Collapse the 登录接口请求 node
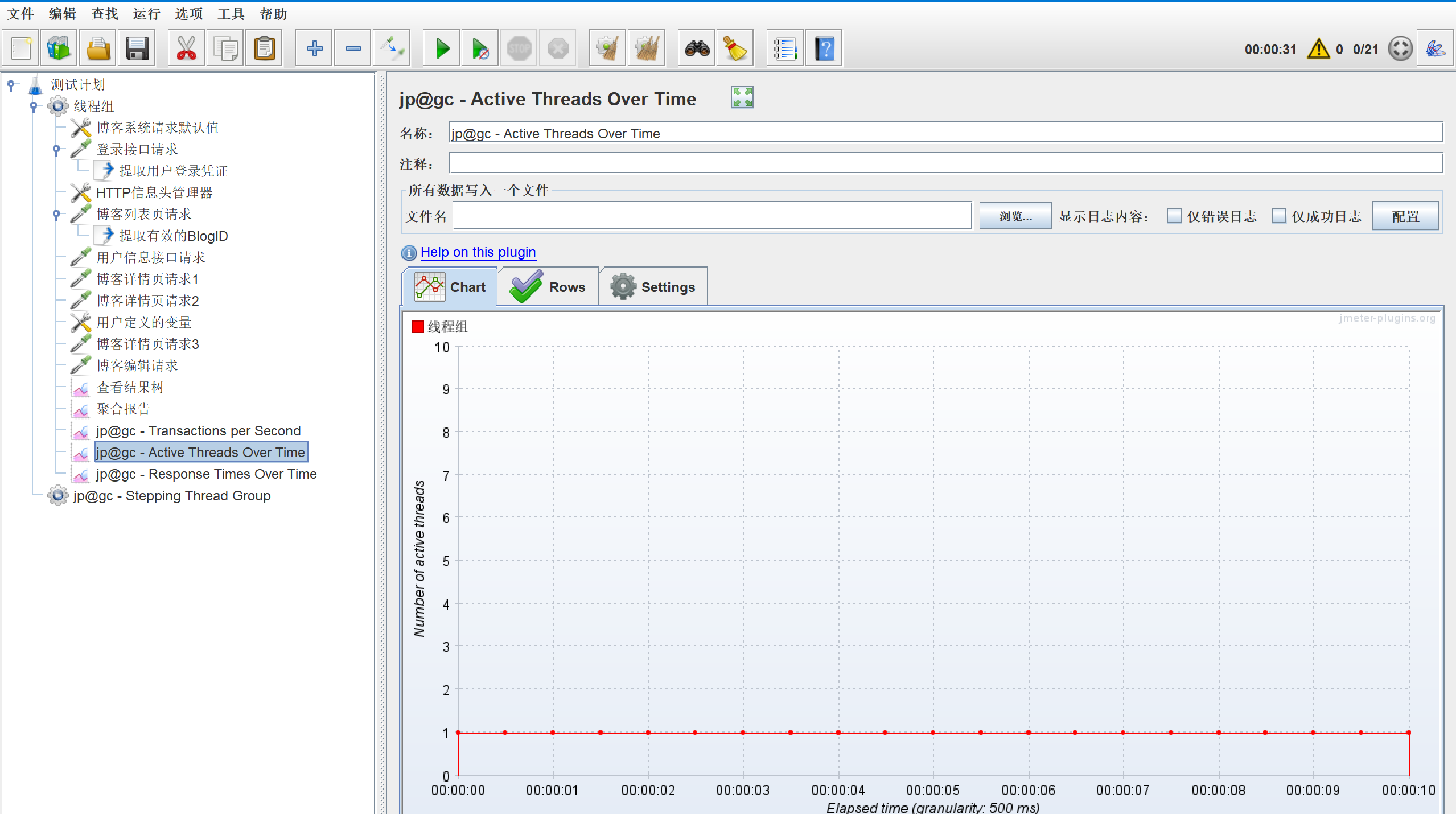Image resolution: width=1456 pixels, height=814 pixels. [56, 149]
